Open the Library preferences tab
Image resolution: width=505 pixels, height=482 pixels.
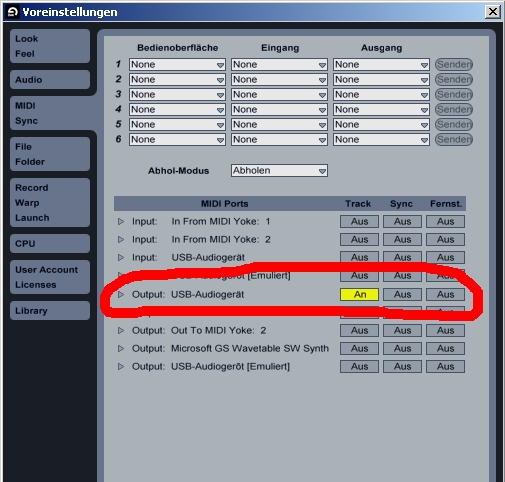tap(50, 311)
